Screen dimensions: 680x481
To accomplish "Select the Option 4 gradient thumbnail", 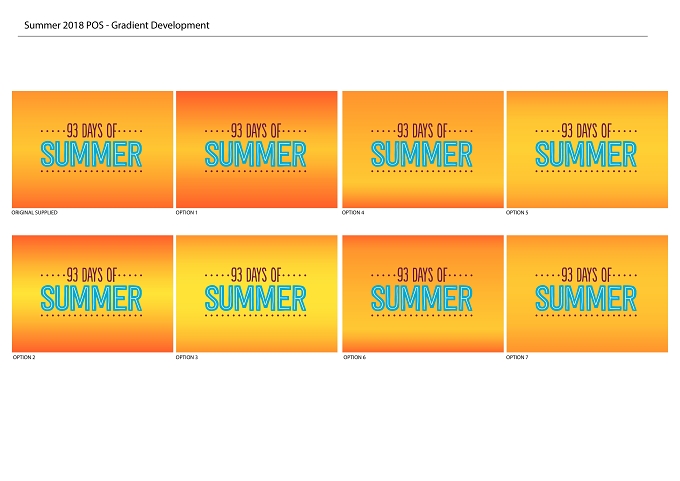I will [x=423, y=149].
